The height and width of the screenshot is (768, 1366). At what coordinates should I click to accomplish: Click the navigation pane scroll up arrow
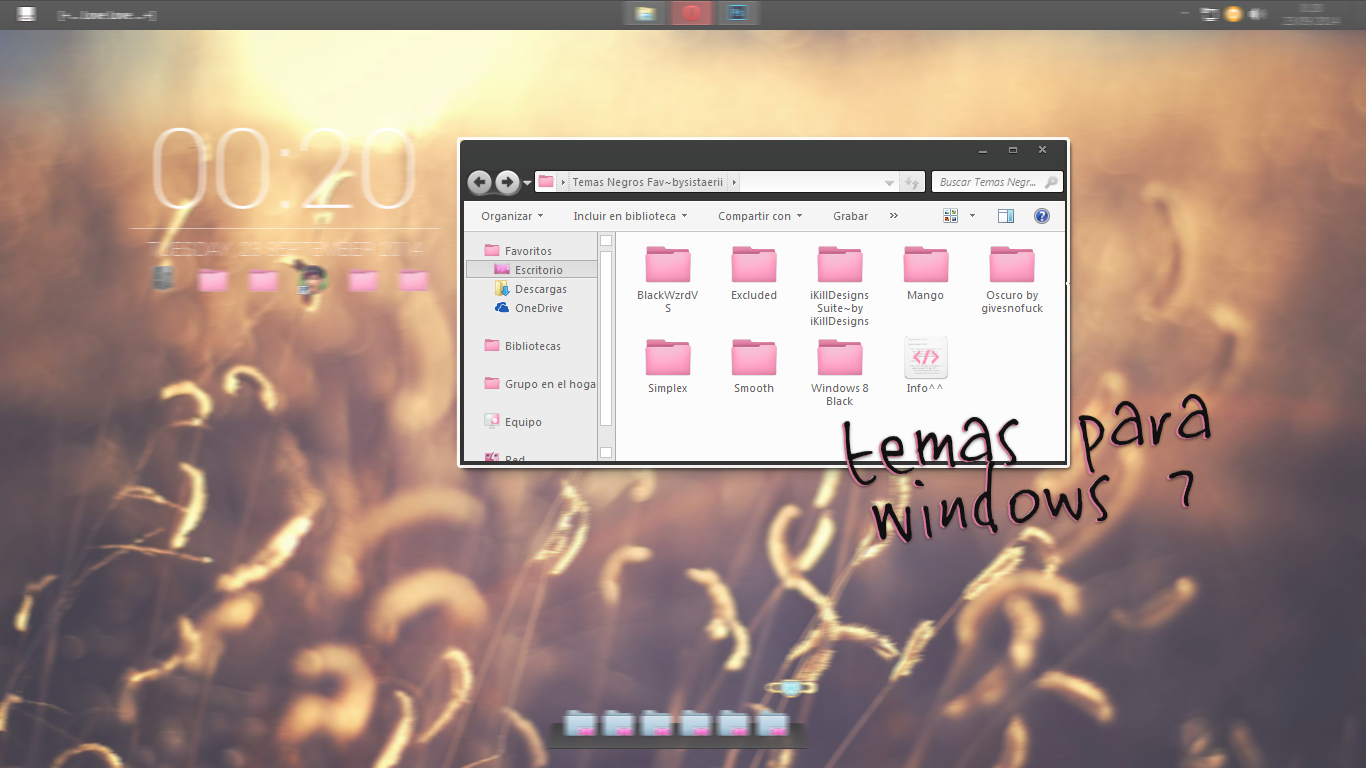606,241
